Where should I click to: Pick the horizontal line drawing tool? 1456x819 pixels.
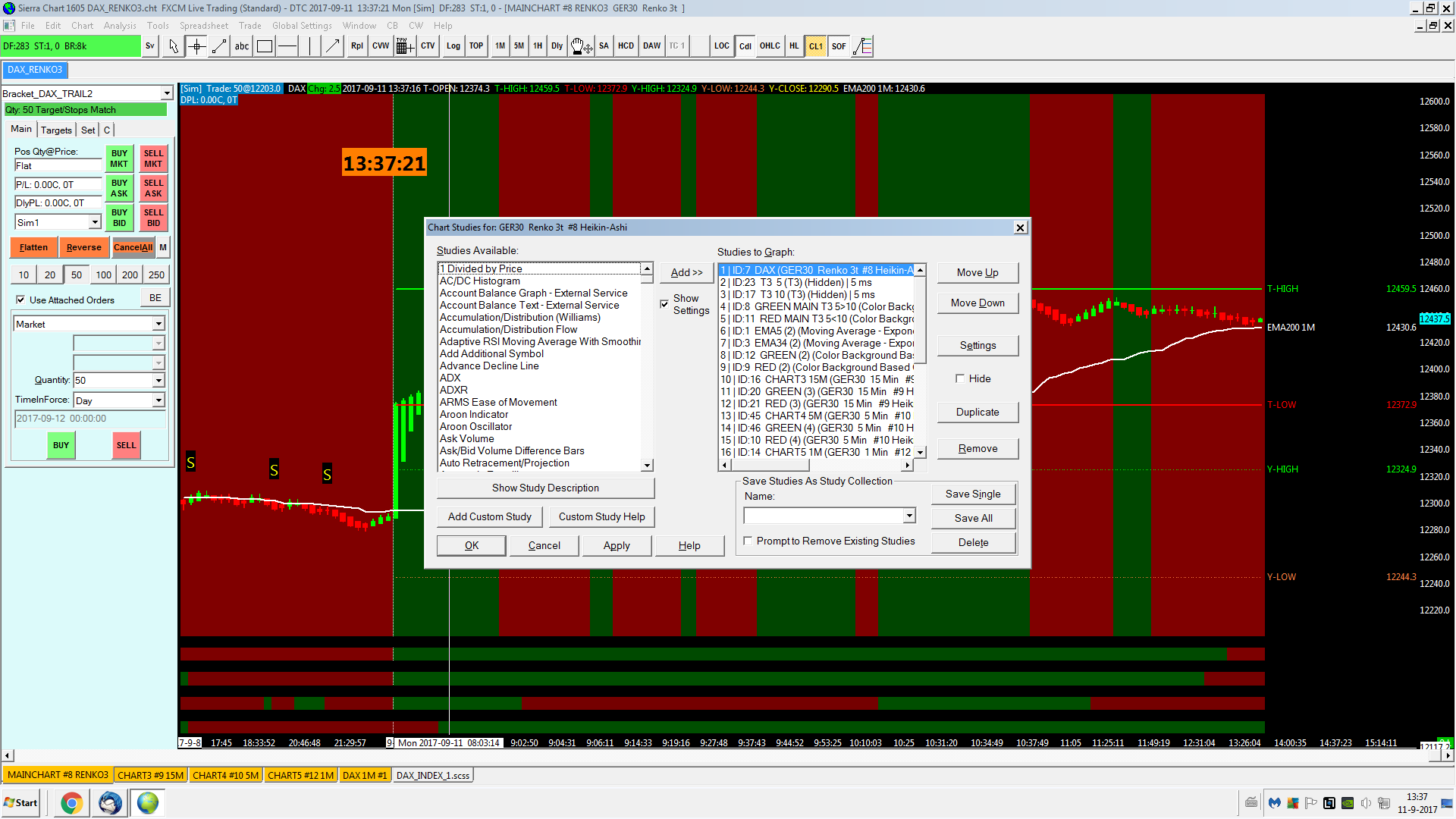point(287,46)
